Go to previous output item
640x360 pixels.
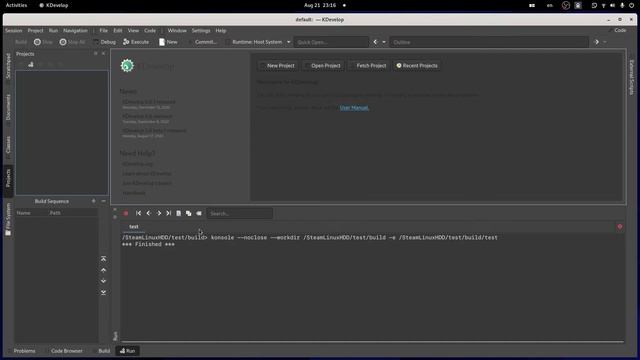(149, 213)
